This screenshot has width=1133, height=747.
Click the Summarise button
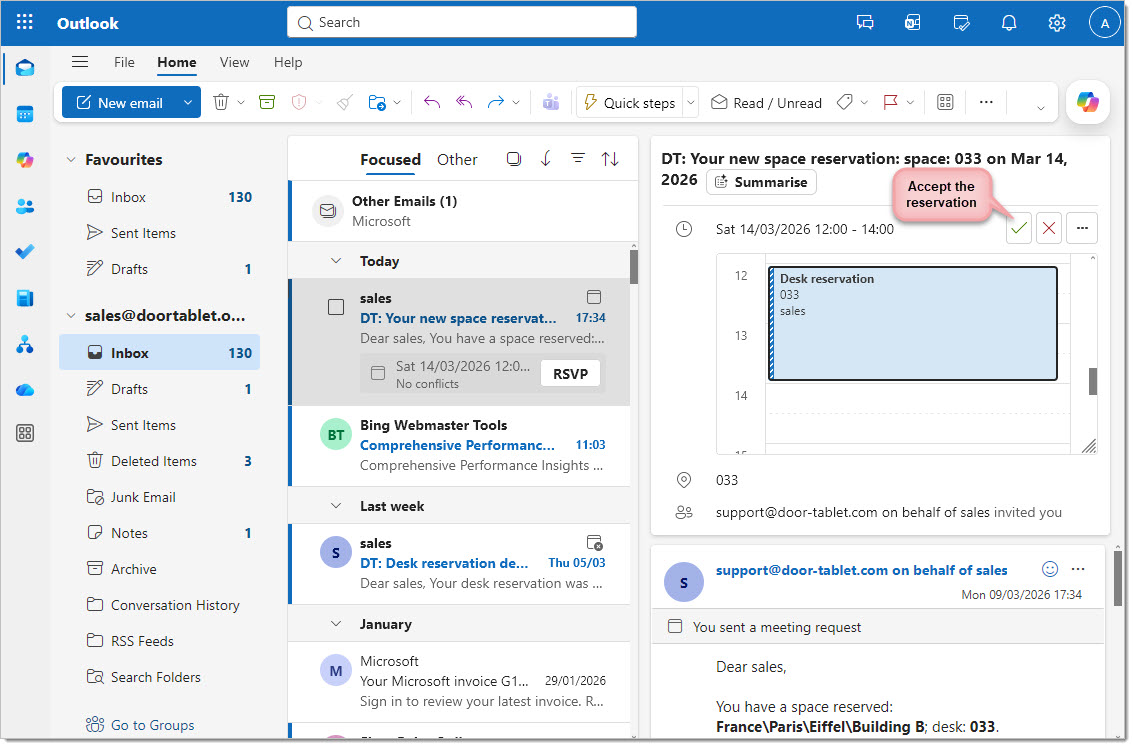pos(761,182)
